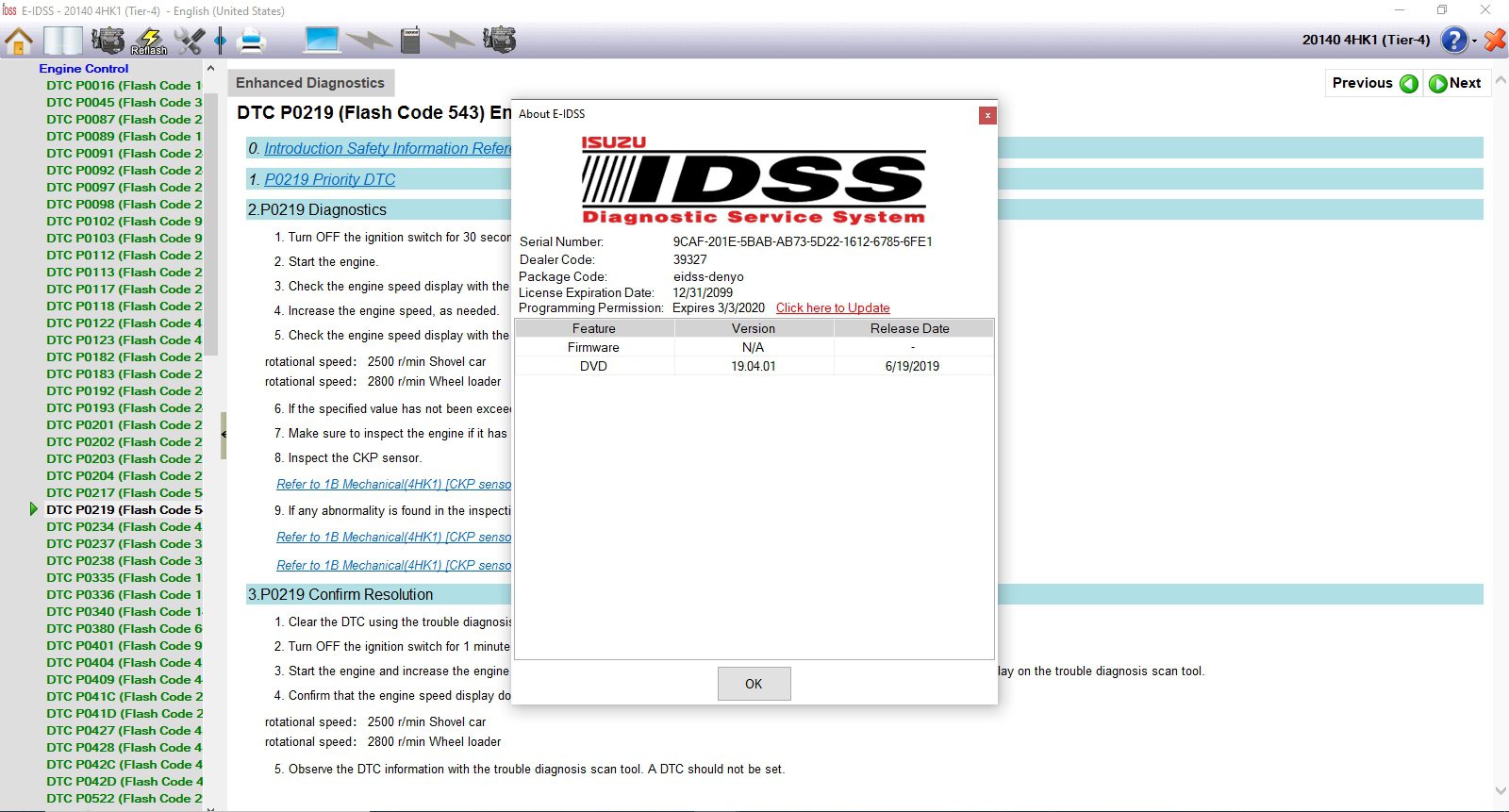This screenshot has height=812, width=1509.
Task: Select DTC P0192 in the sidebar
Action: pos(124,390)
